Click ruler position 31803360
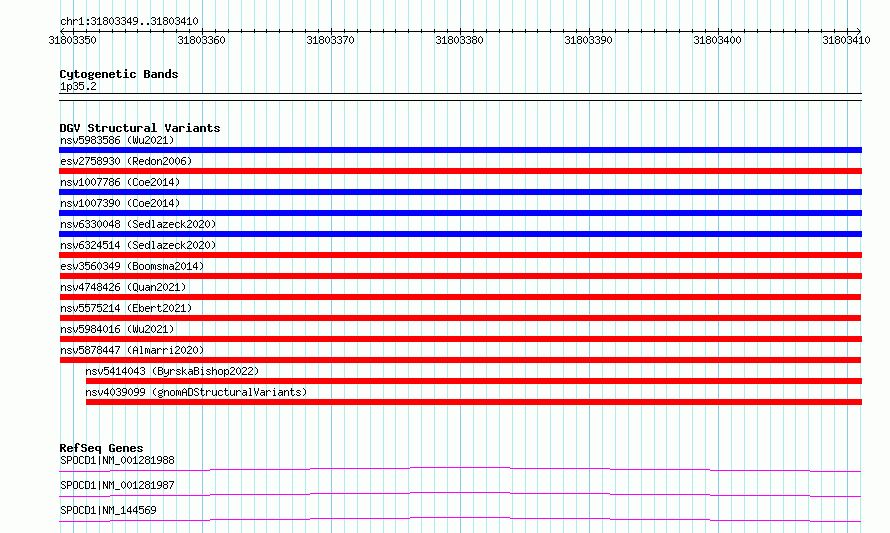890x533 pixels. click(x=201, y=40)
